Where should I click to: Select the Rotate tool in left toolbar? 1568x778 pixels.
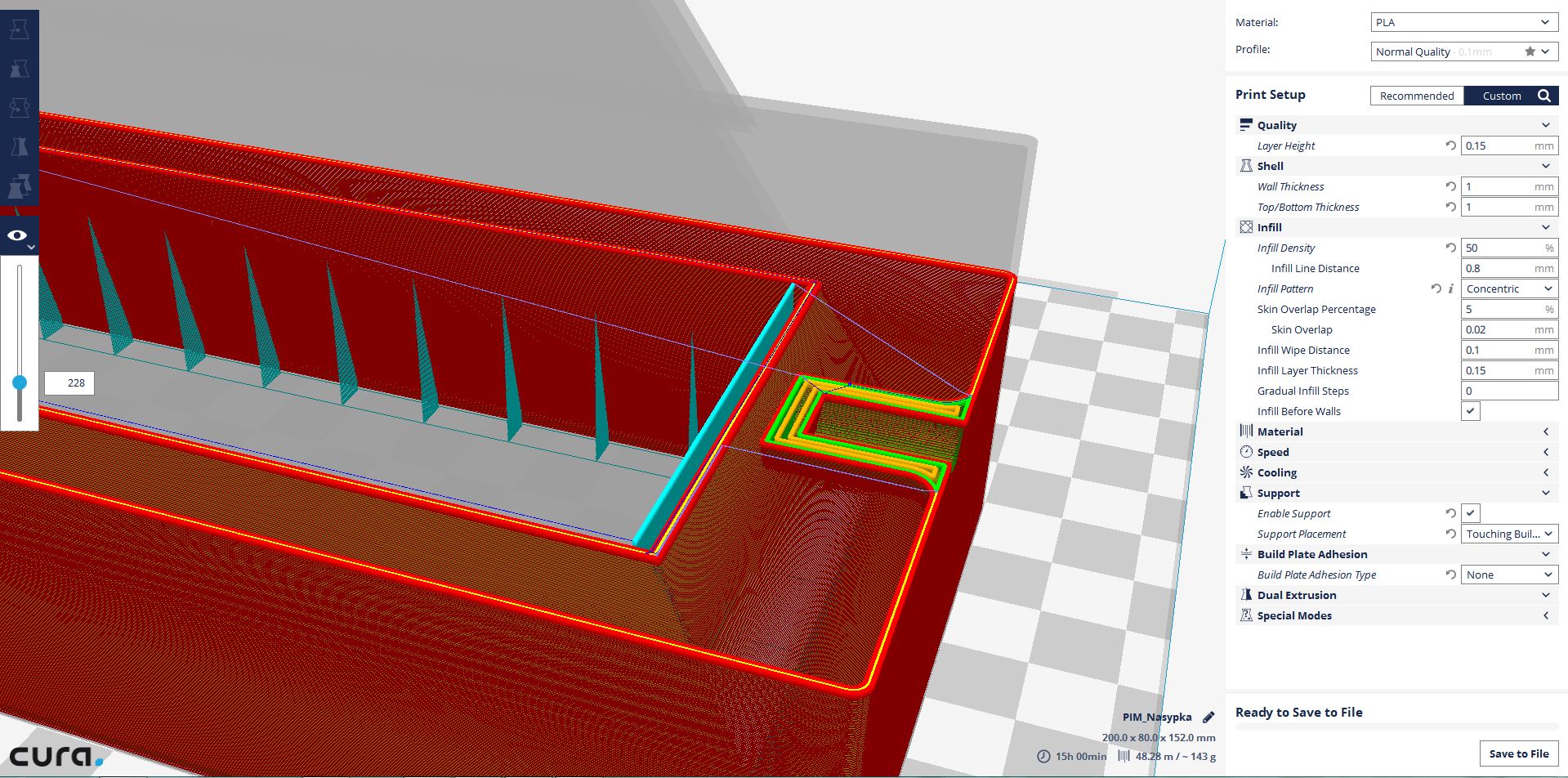[x=19, y=108]
